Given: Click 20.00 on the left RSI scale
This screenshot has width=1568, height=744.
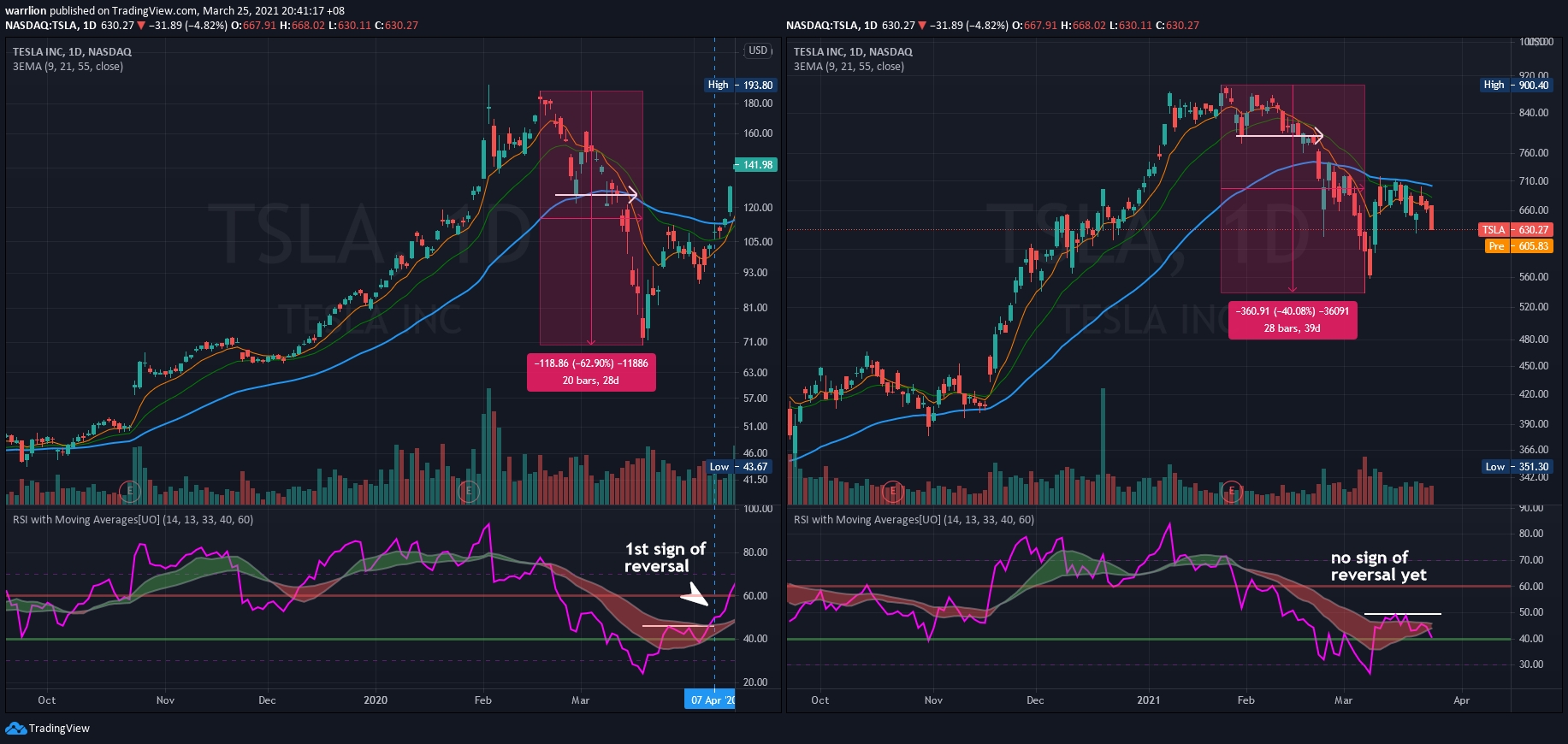Looking at the screenshot, I should tap(755, 682).
